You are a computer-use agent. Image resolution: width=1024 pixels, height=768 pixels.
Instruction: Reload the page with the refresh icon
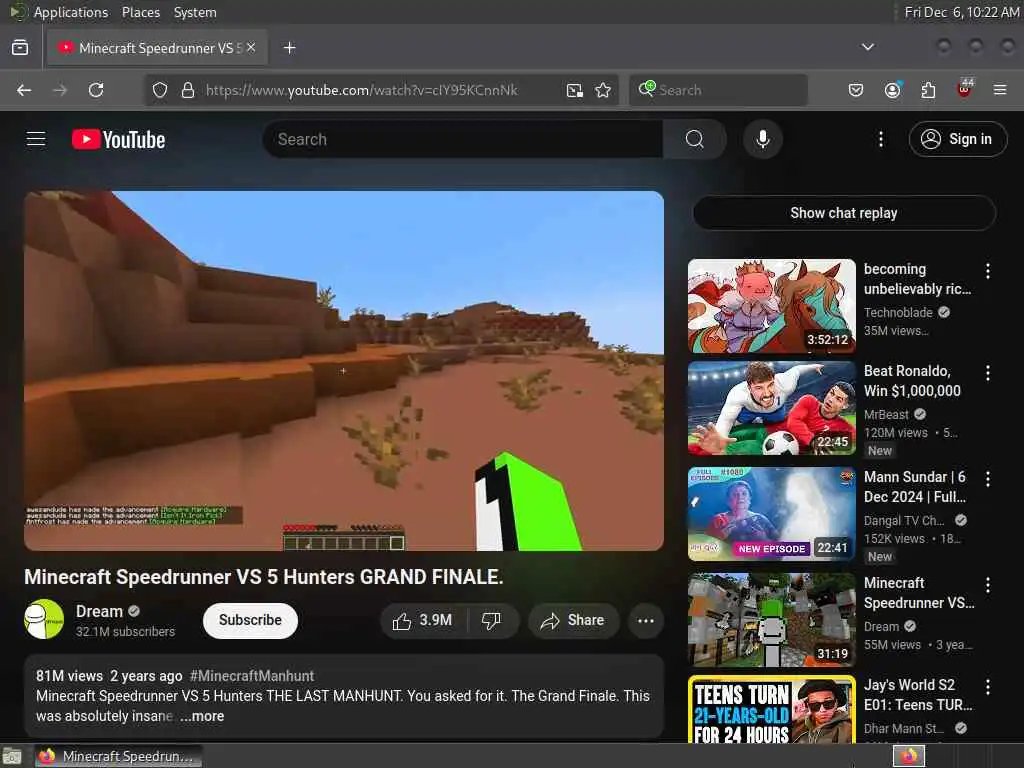click(x=96, y=90)
